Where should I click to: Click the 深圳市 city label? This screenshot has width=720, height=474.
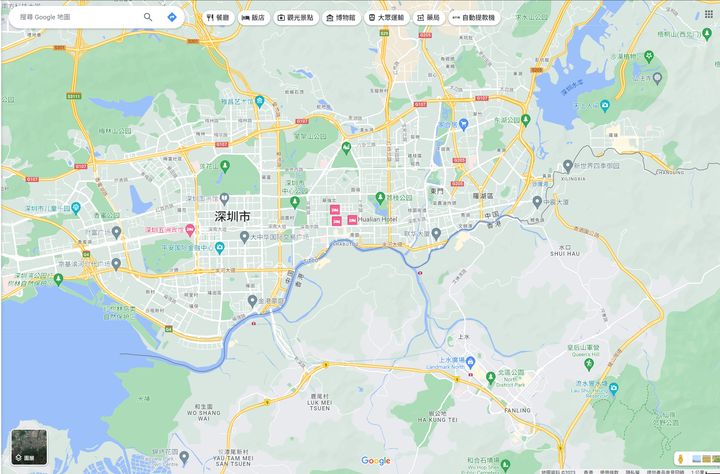[x=232, y=216]
